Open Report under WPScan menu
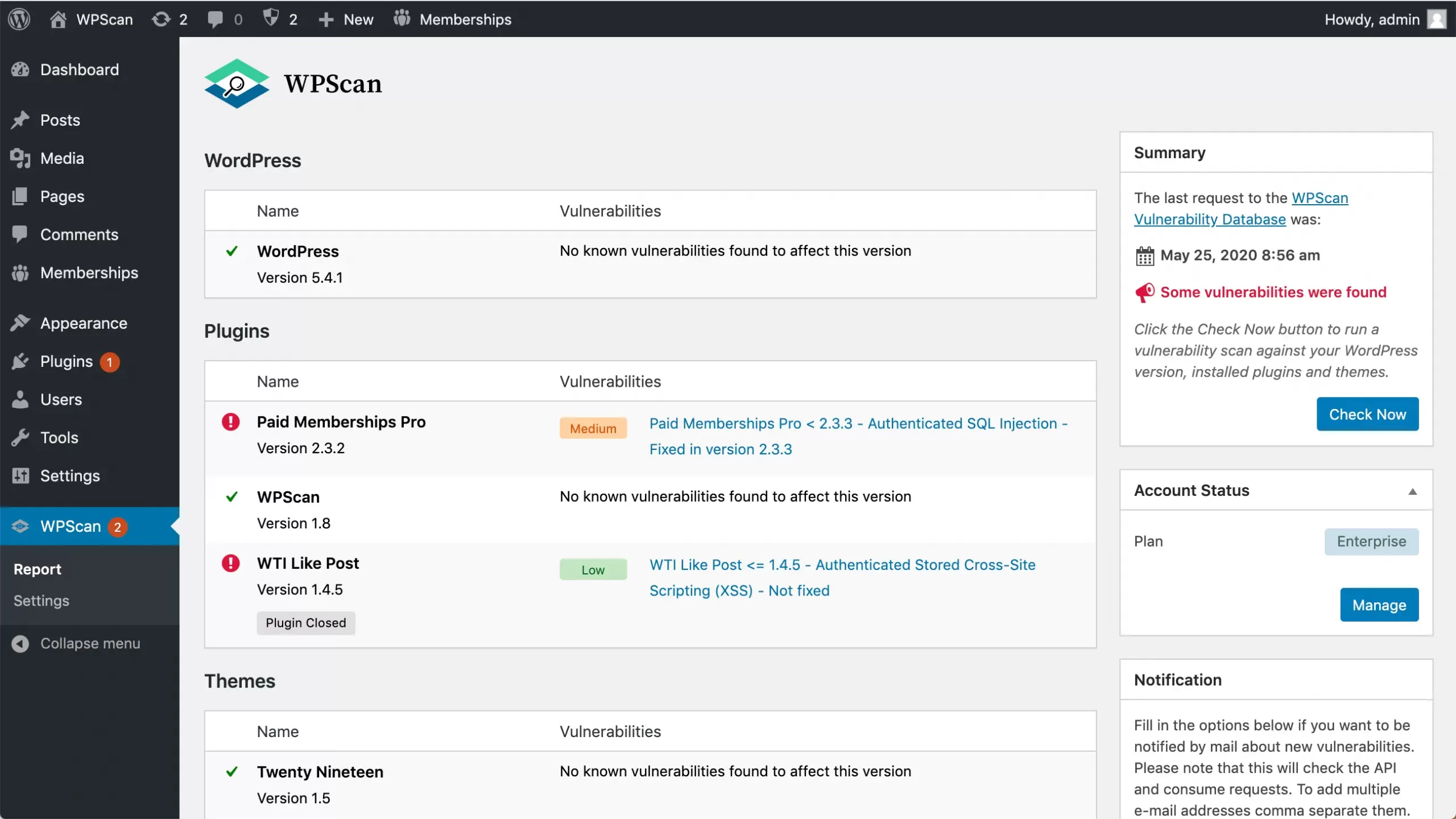The image size is (1456, 819). [36, 569]
